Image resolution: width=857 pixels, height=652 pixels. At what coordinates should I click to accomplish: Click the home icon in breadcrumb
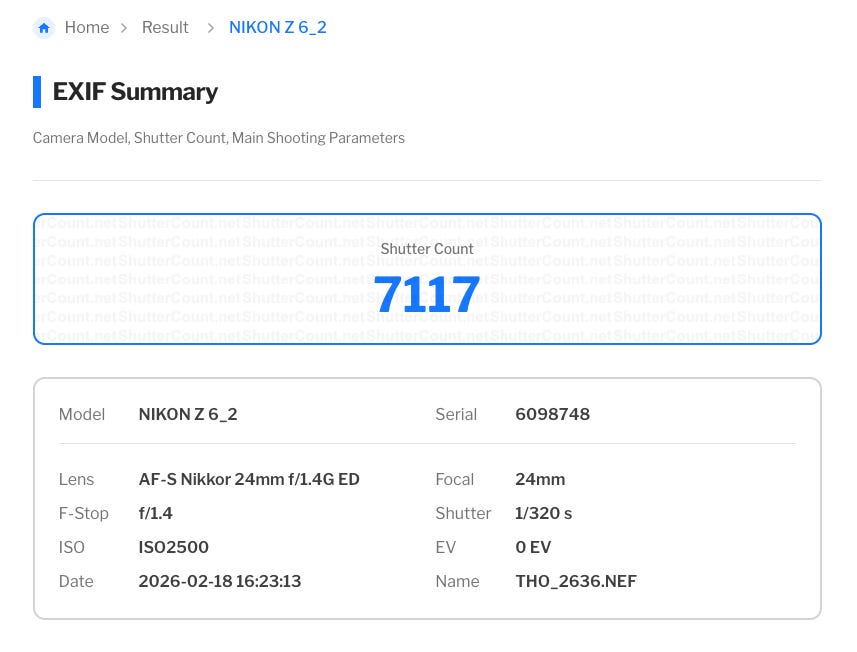44,28
